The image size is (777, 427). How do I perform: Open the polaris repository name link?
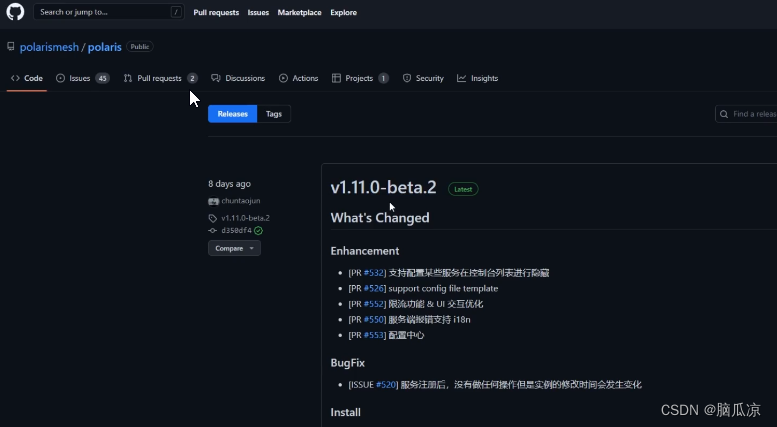(x=105, y=47)
